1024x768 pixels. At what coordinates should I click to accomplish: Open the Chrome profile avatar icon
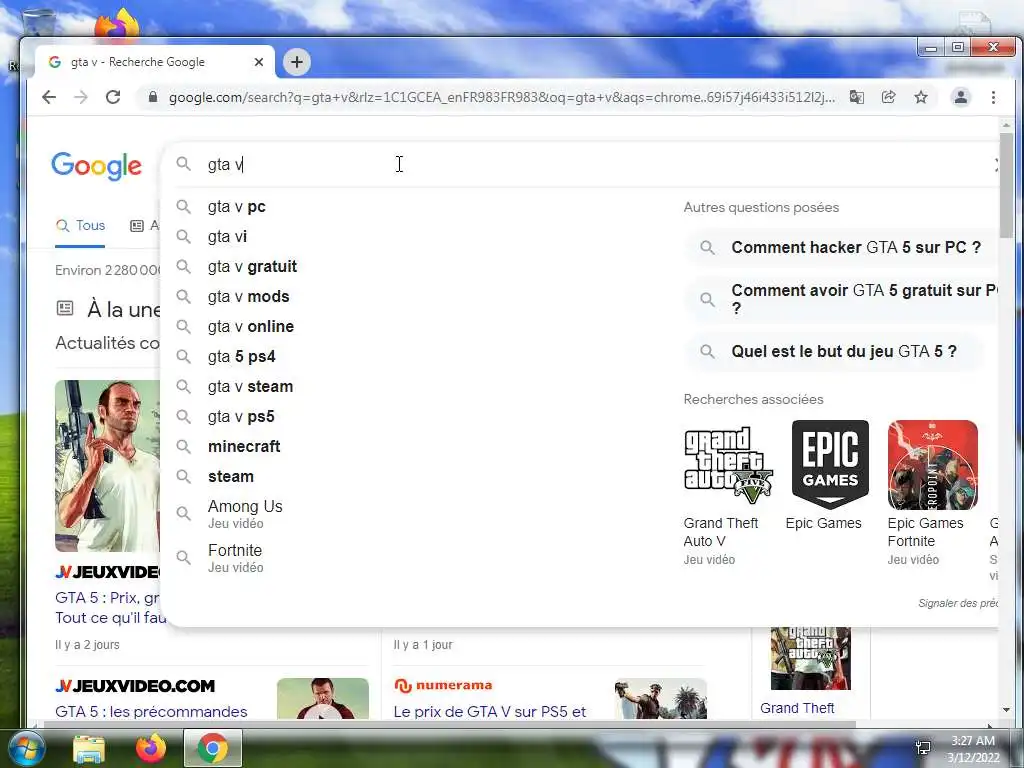pyautogui.click(x=961, y=97)
